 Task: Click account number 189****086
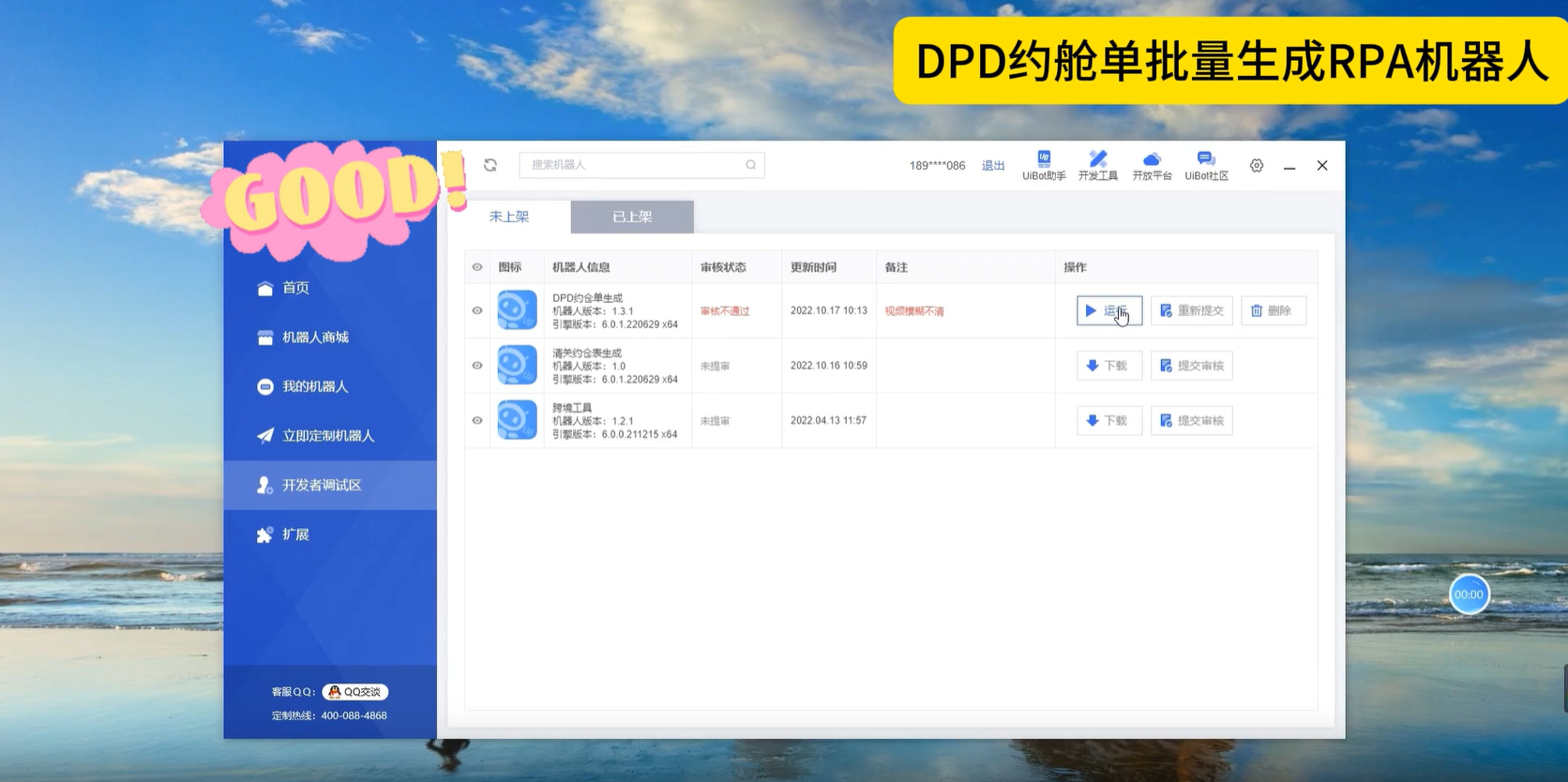(937, 166)
